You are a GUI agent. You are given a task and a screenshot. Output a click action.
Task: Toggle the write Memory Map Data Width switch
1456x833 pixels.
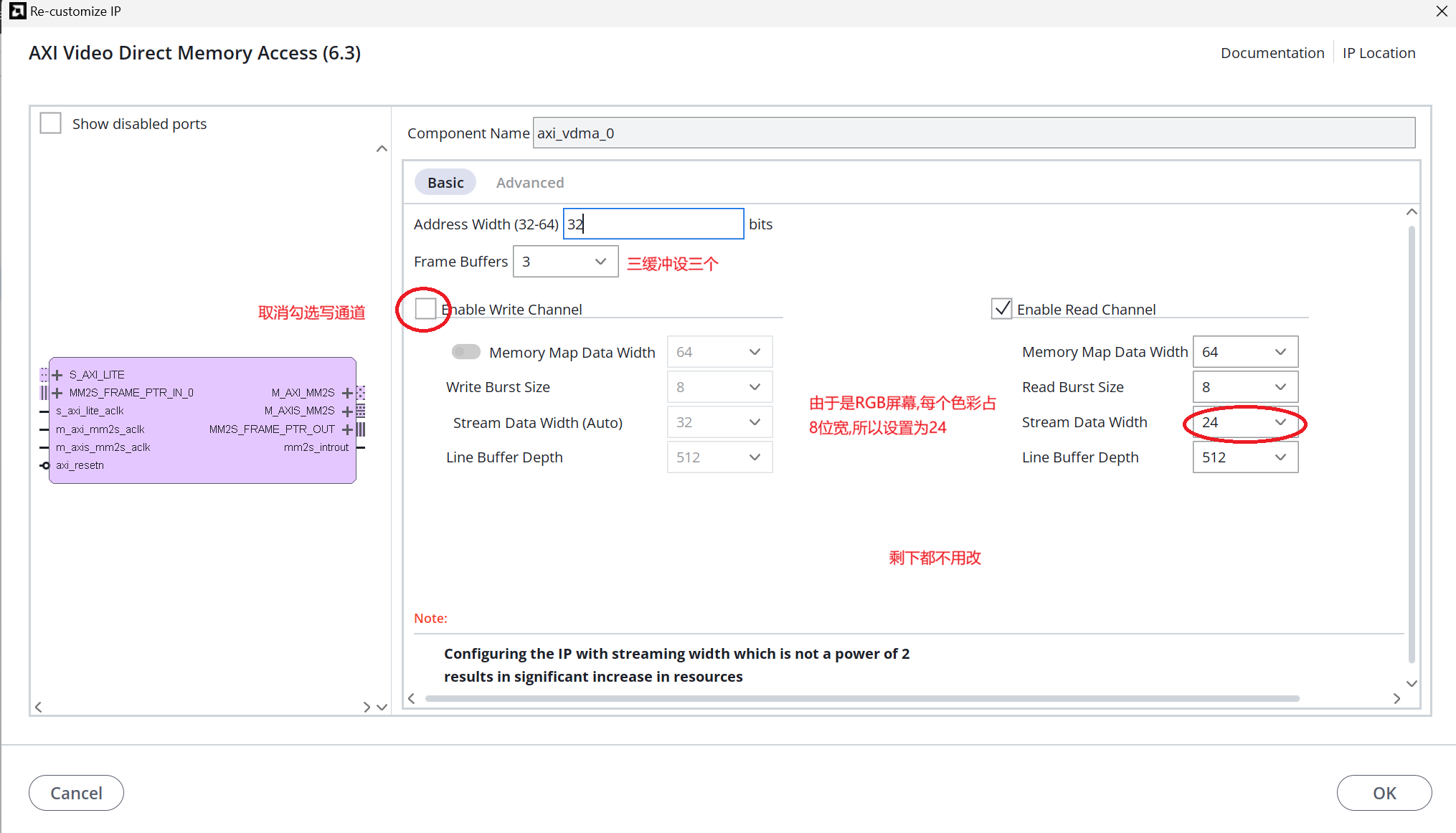click(x=466, y=352)
